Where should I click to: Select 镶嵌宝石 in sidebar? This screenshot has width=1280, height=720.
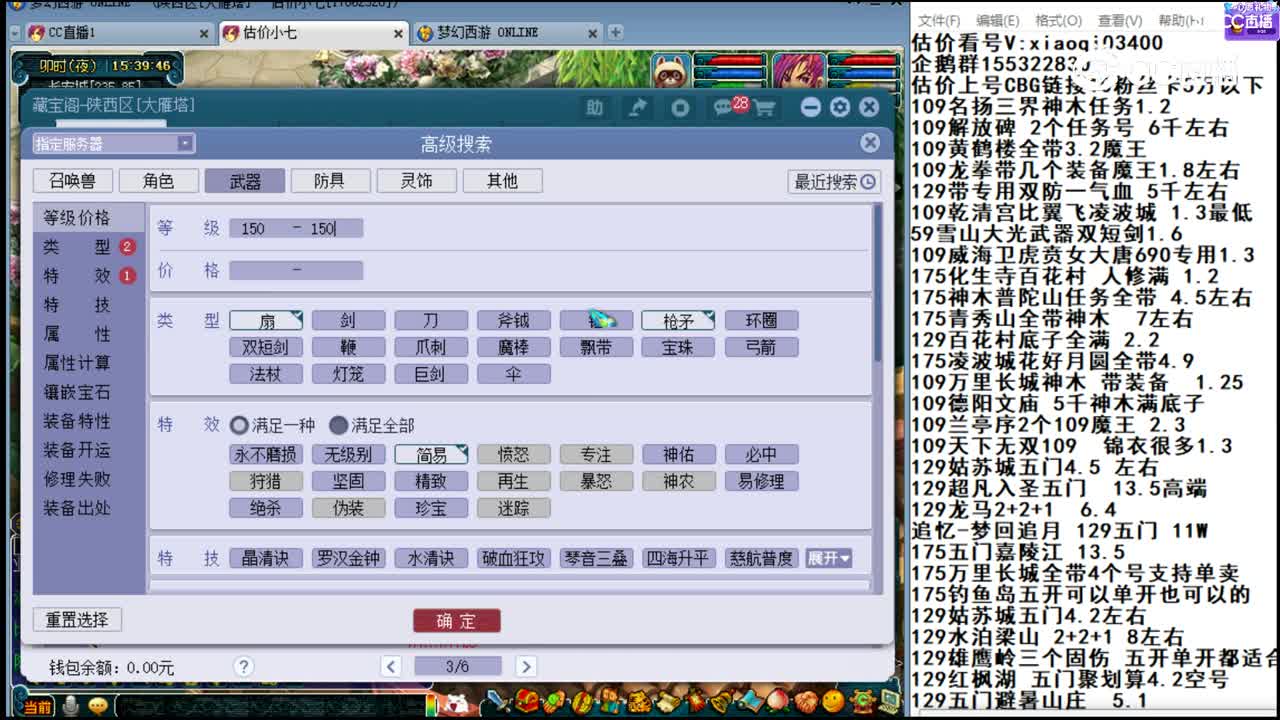(77, 392)
